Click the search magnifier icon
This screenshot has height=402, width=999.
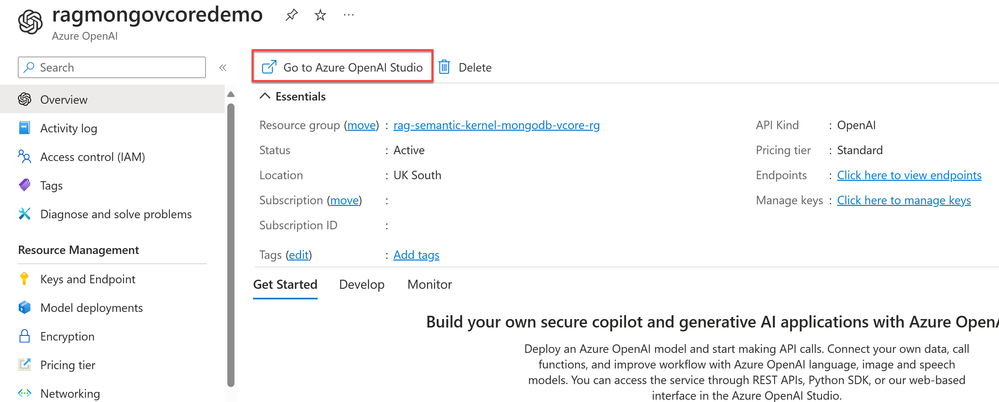(x=29, y=68)
